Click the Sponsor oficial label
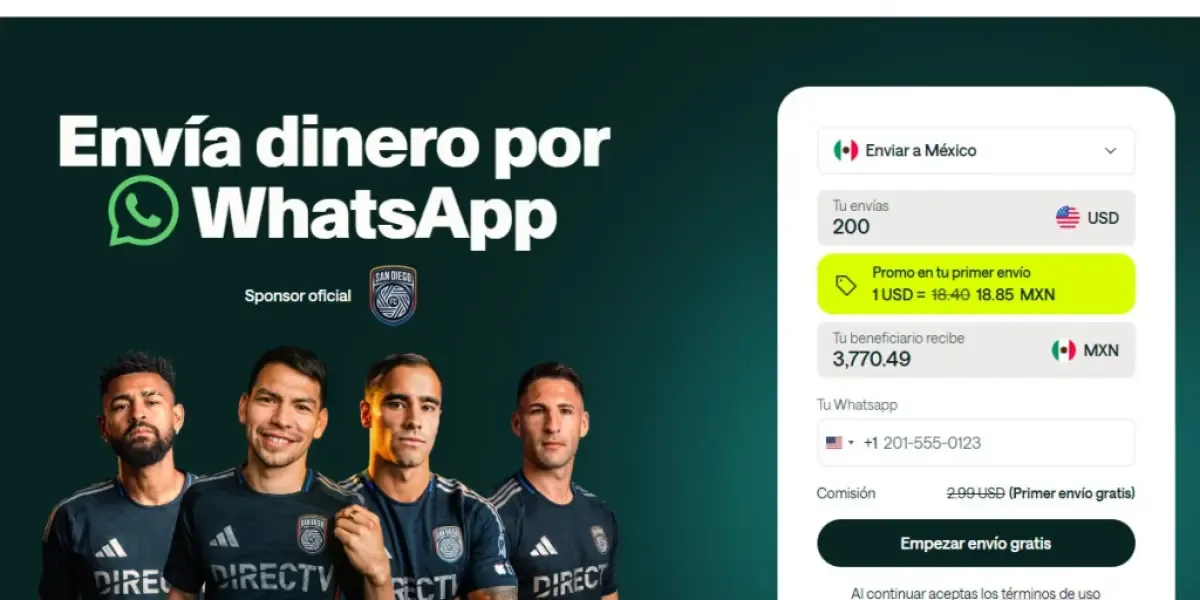The image size is (1200, 600). pyautogui.click(x=298, y=296)
